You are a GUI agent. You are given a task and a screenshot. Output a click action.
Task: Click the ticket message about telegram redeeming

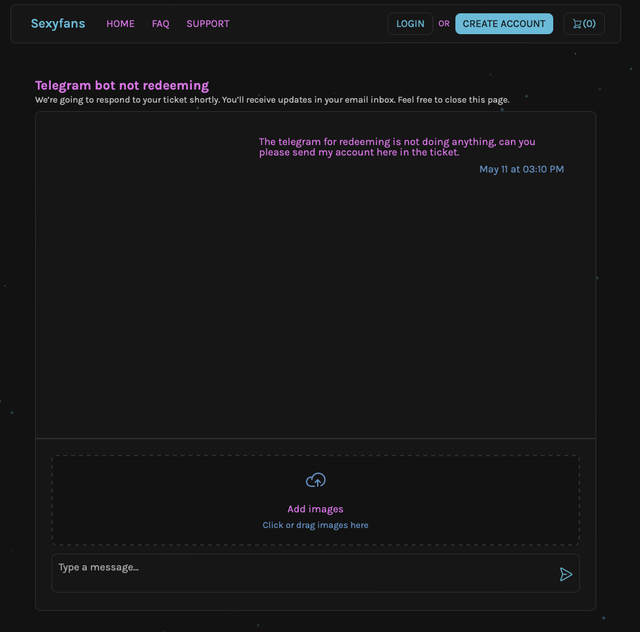pos(397,147)
